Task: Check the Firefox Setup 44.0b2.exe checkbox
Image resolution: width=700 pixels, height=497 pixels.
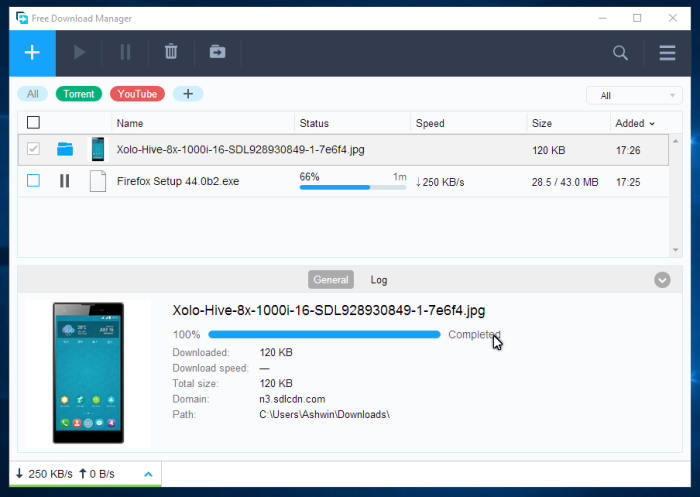Action: pos(33,181)
